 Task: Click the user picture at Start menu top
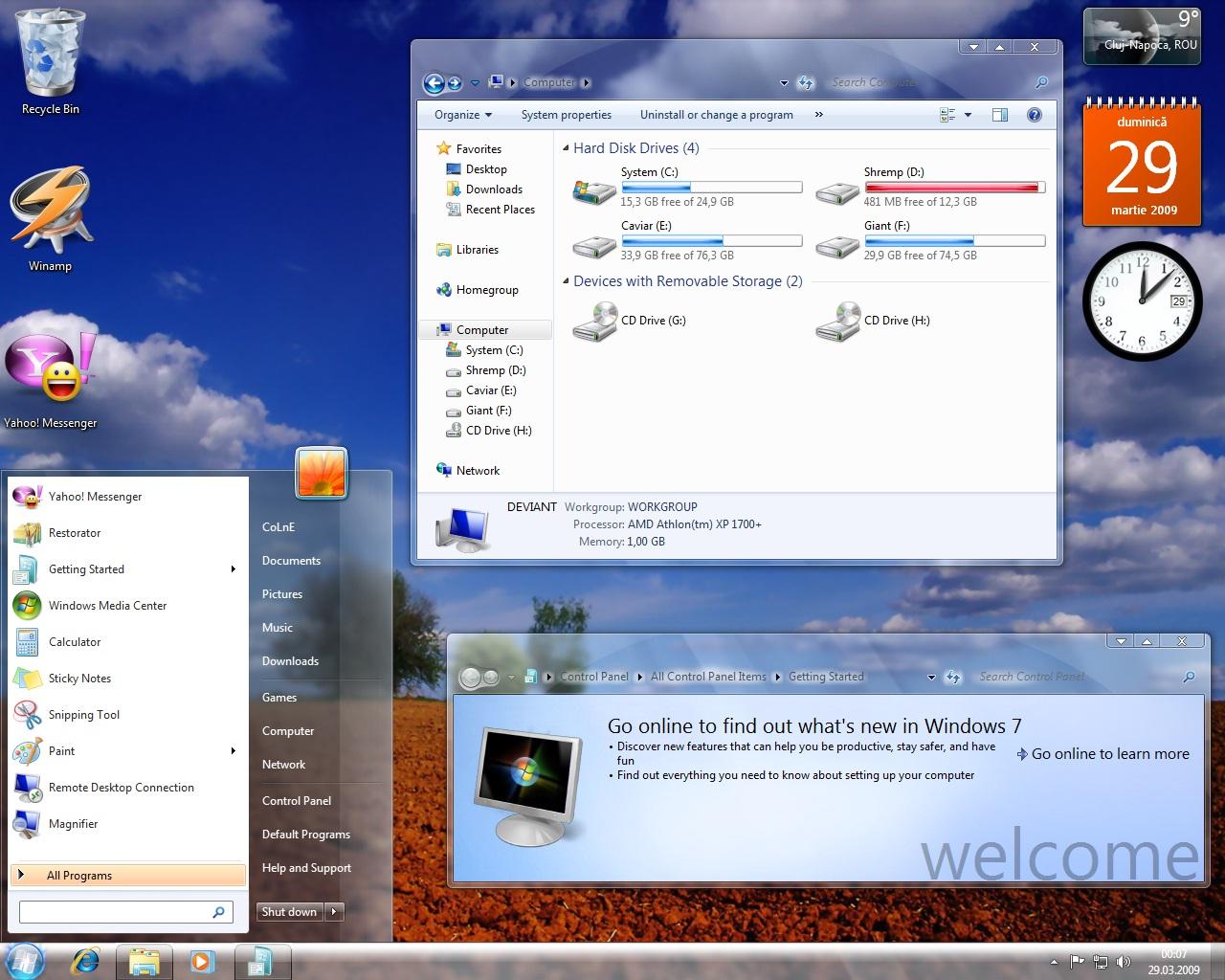[x=321, y=473]
